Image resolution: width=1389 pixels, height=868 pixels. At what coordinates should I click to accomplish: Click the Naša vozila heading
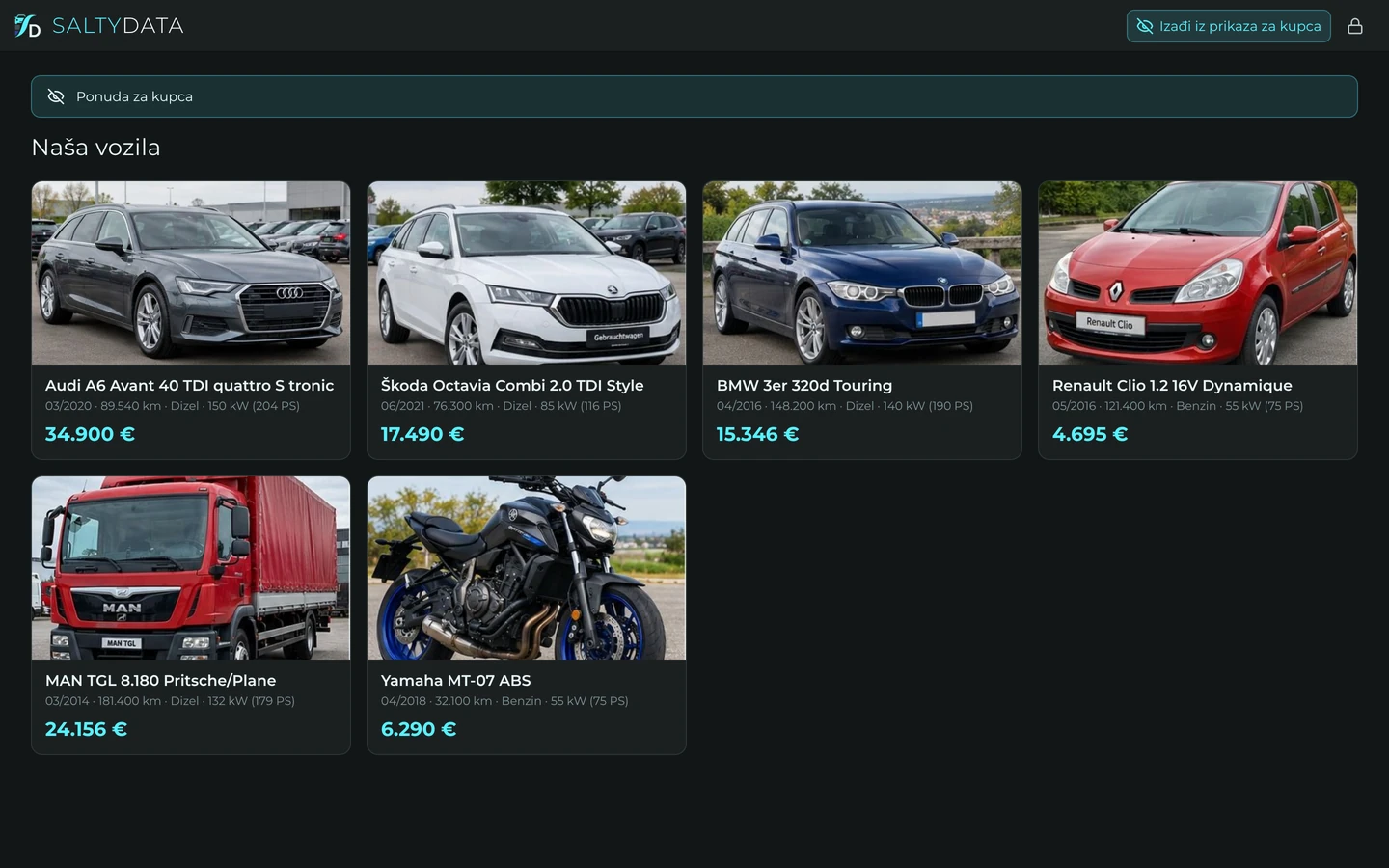point(95,148)
